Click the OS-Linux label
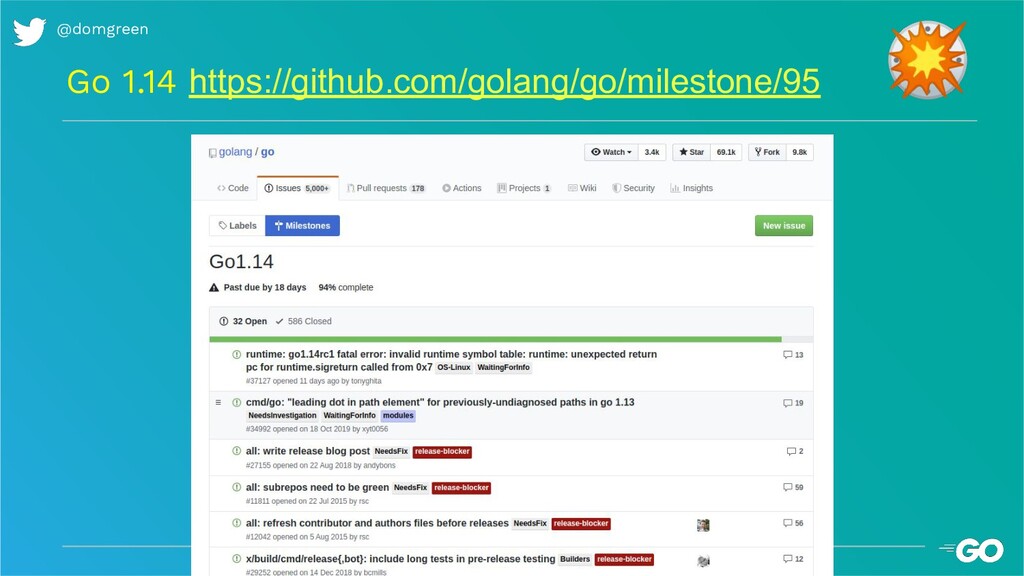This screenshot has width=1024, height=576. tap(454, 368)
